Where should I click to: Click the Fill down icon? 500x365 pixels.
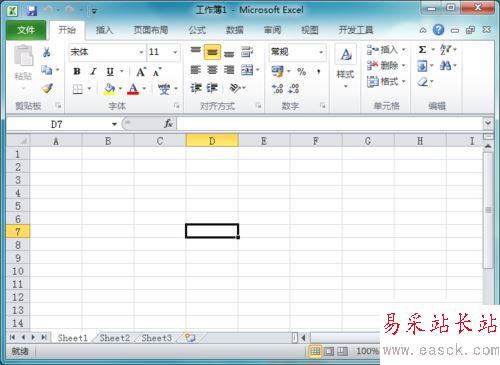422,66
